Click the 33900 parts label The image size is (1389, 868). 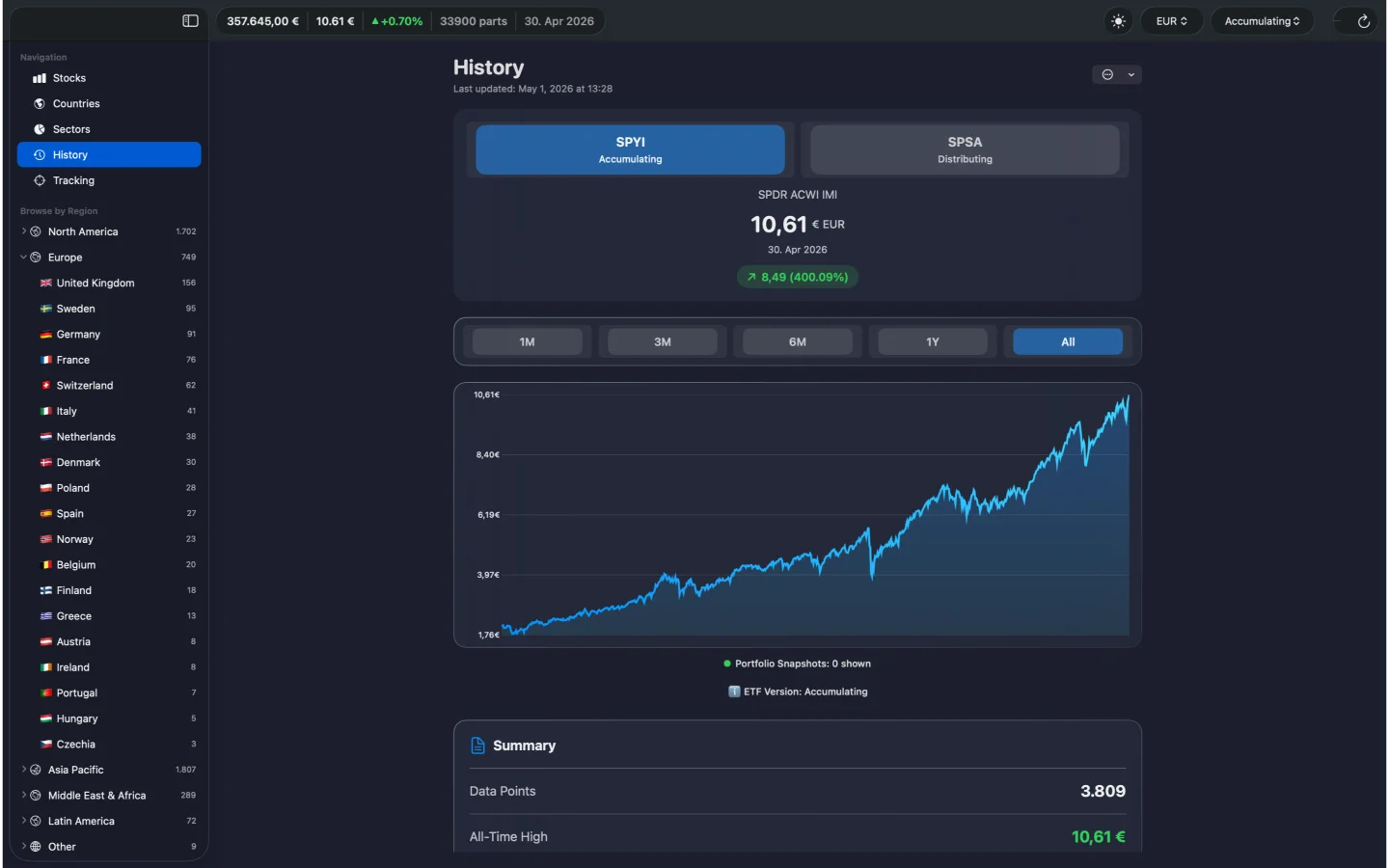474,21
